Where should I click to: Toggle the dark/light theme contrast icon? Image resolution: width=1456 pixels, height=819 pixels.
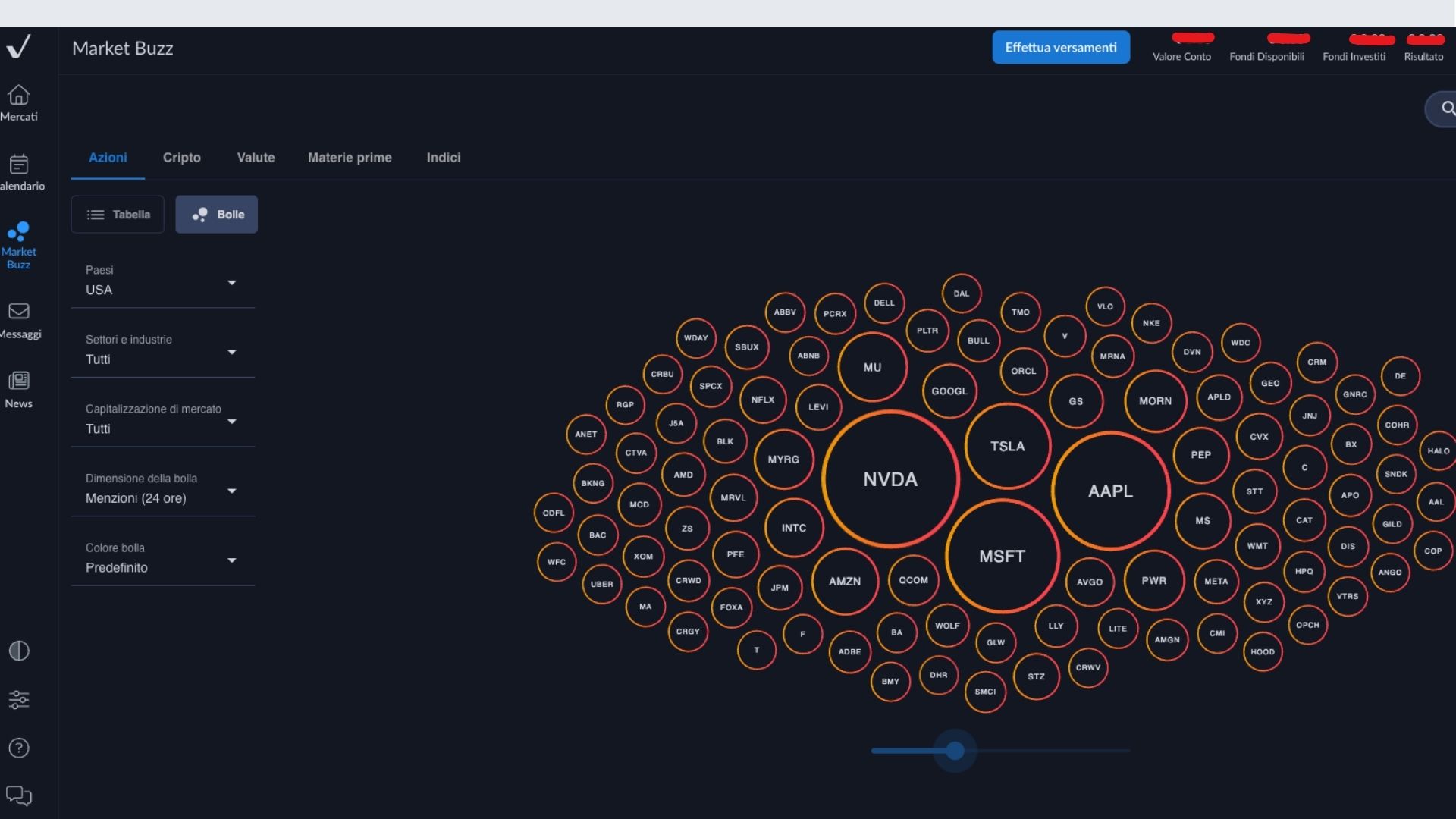click(19, 651)
